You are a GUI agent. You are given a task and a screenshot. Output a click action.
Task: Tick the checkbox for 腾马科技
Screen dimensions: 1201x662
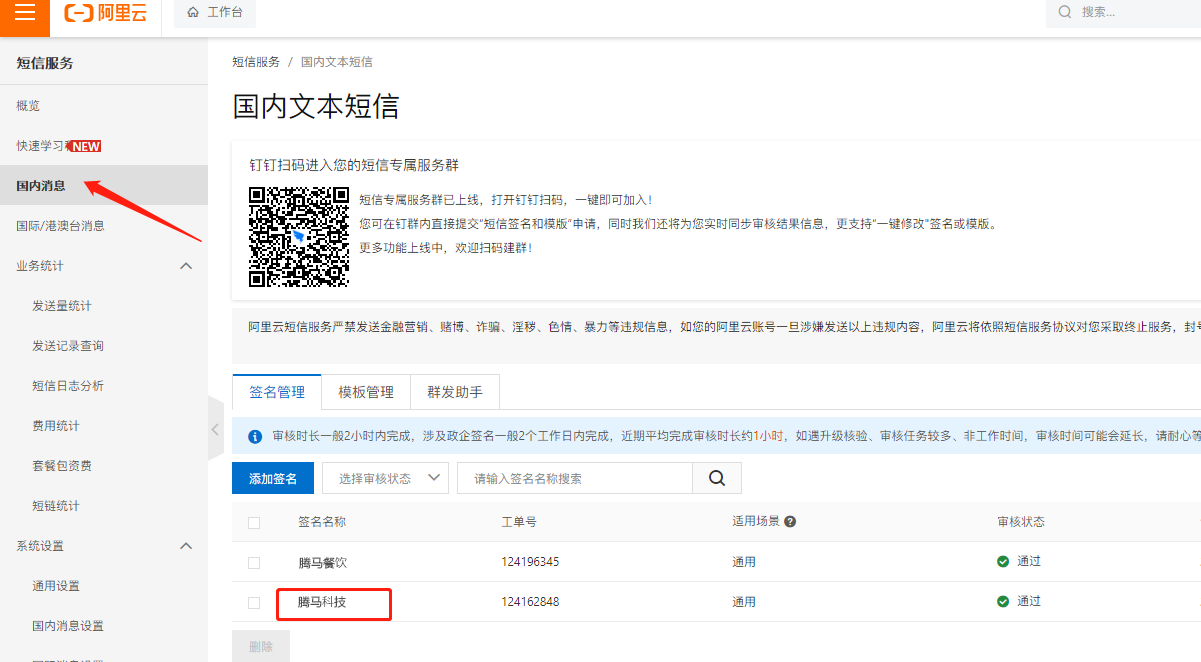pyautogui.click(x=254, y=603)
